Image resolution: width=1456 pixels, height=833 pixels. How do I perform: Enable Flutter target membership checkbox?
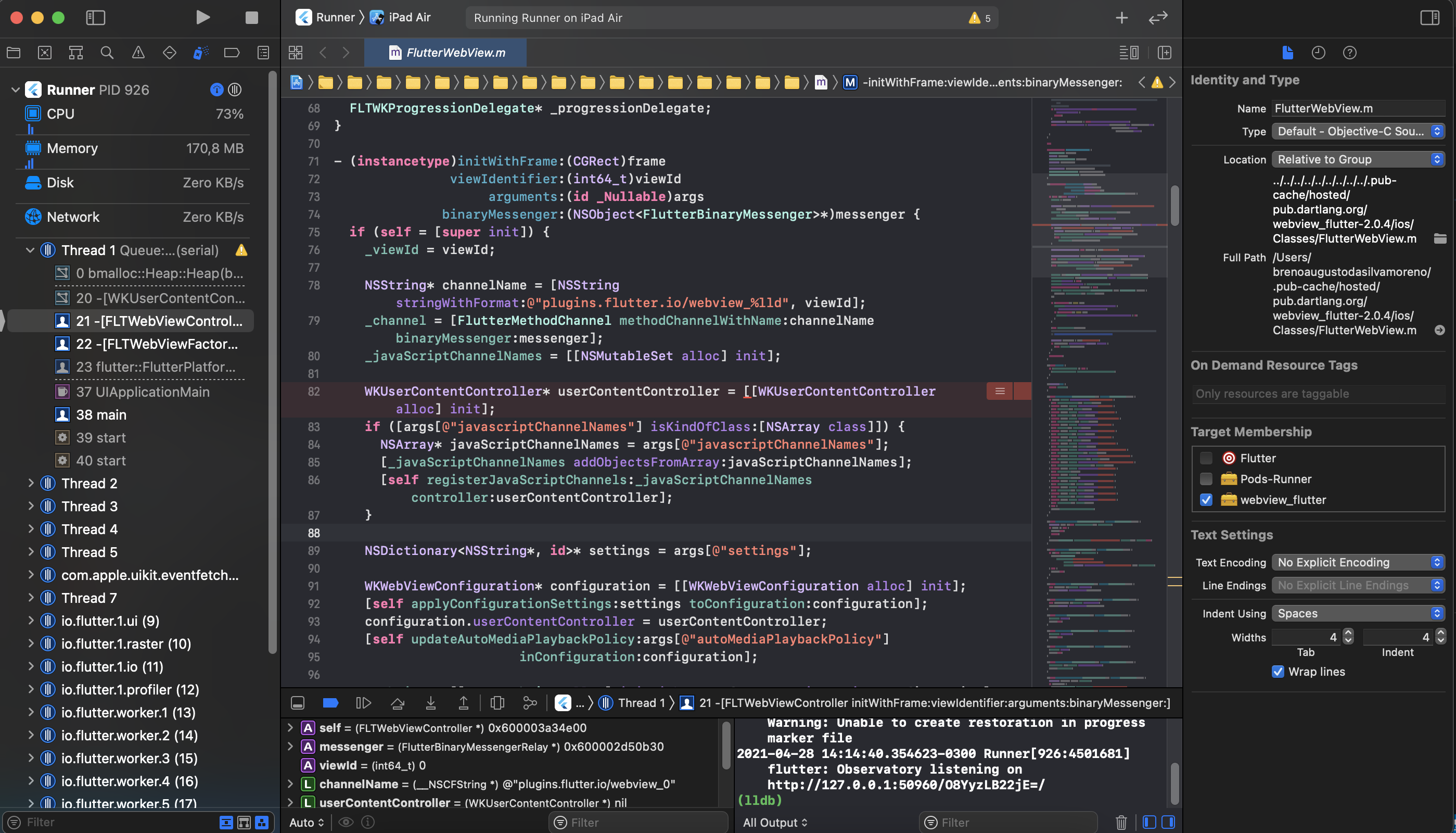click(1206, 458)
